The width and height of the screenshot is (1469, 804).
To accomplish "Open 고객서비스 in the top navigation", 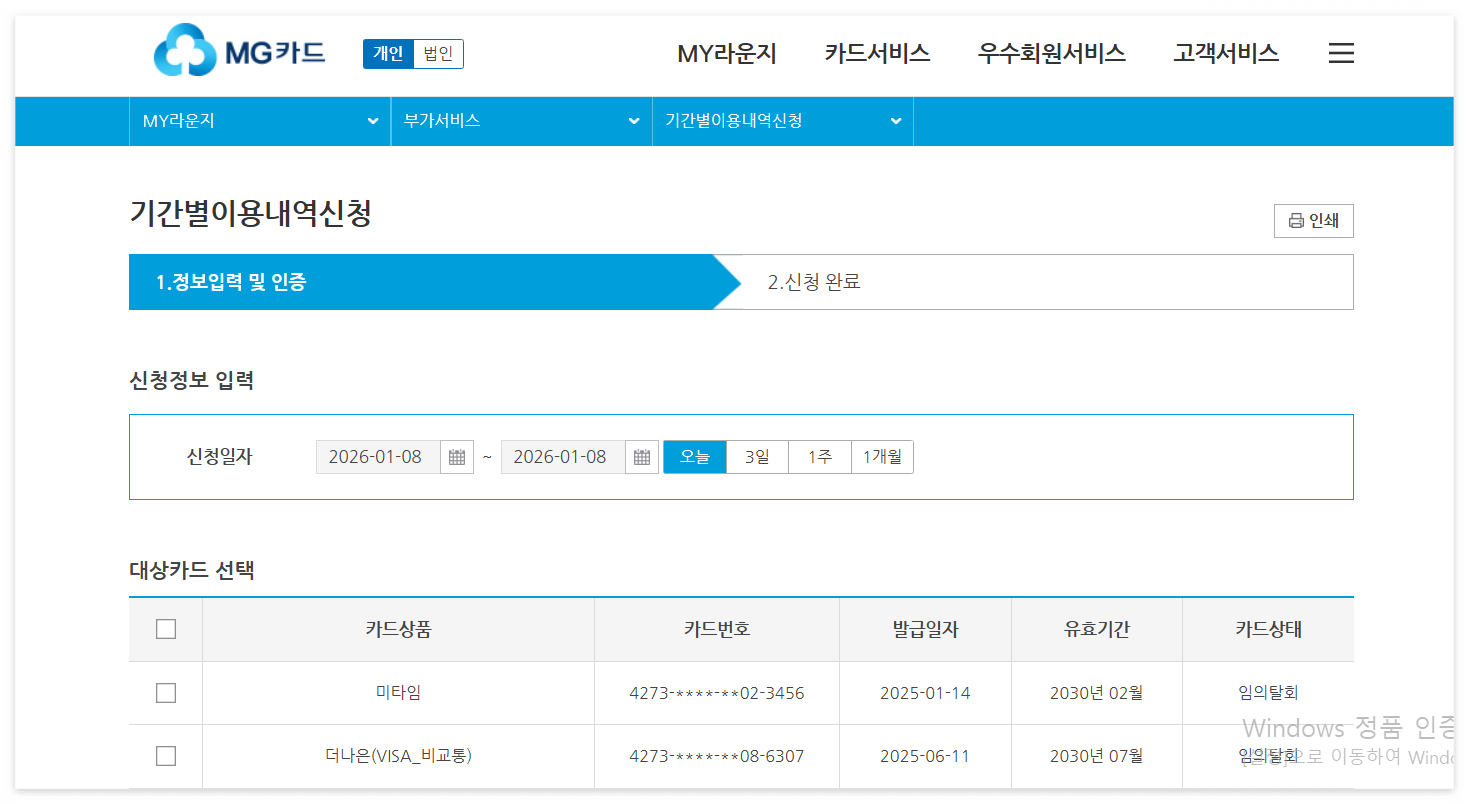I will coord(1226,53).
